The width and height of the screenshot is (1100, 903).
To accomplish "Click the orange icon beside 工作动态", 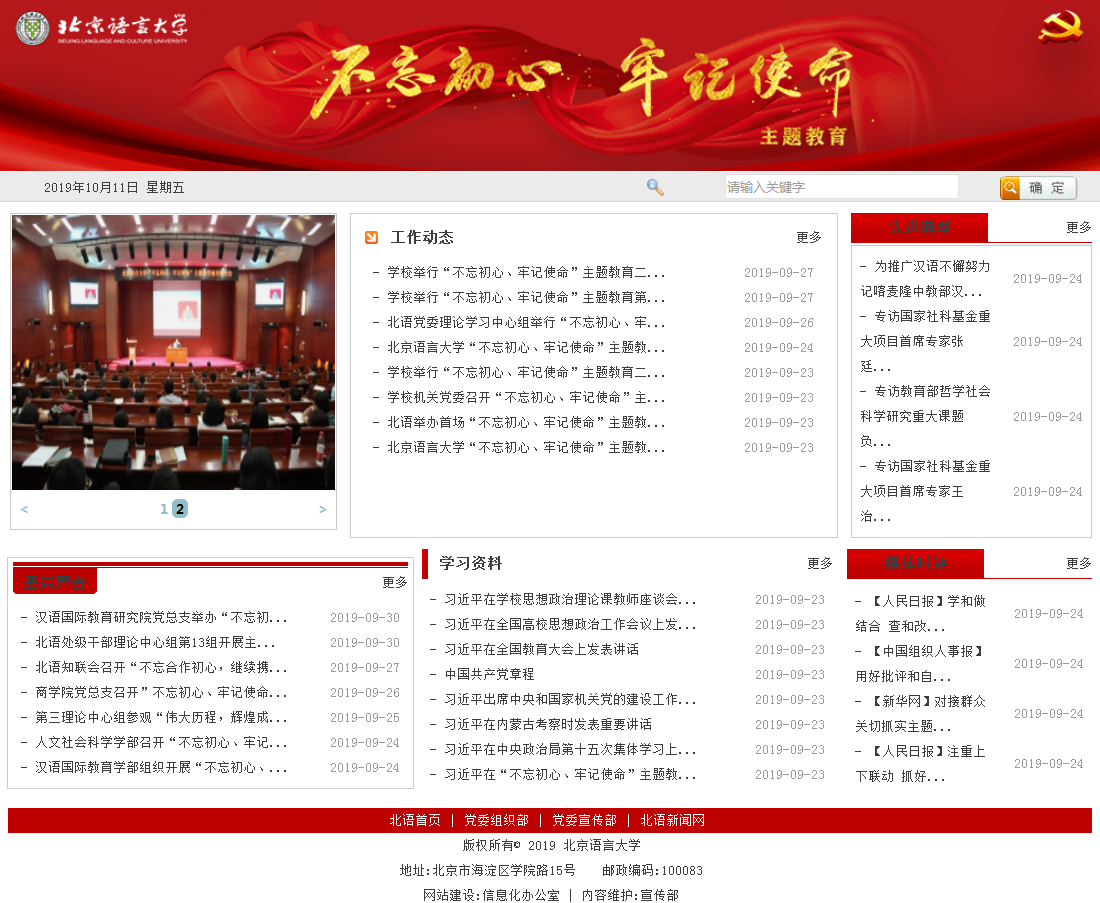I will coord(372,237).
